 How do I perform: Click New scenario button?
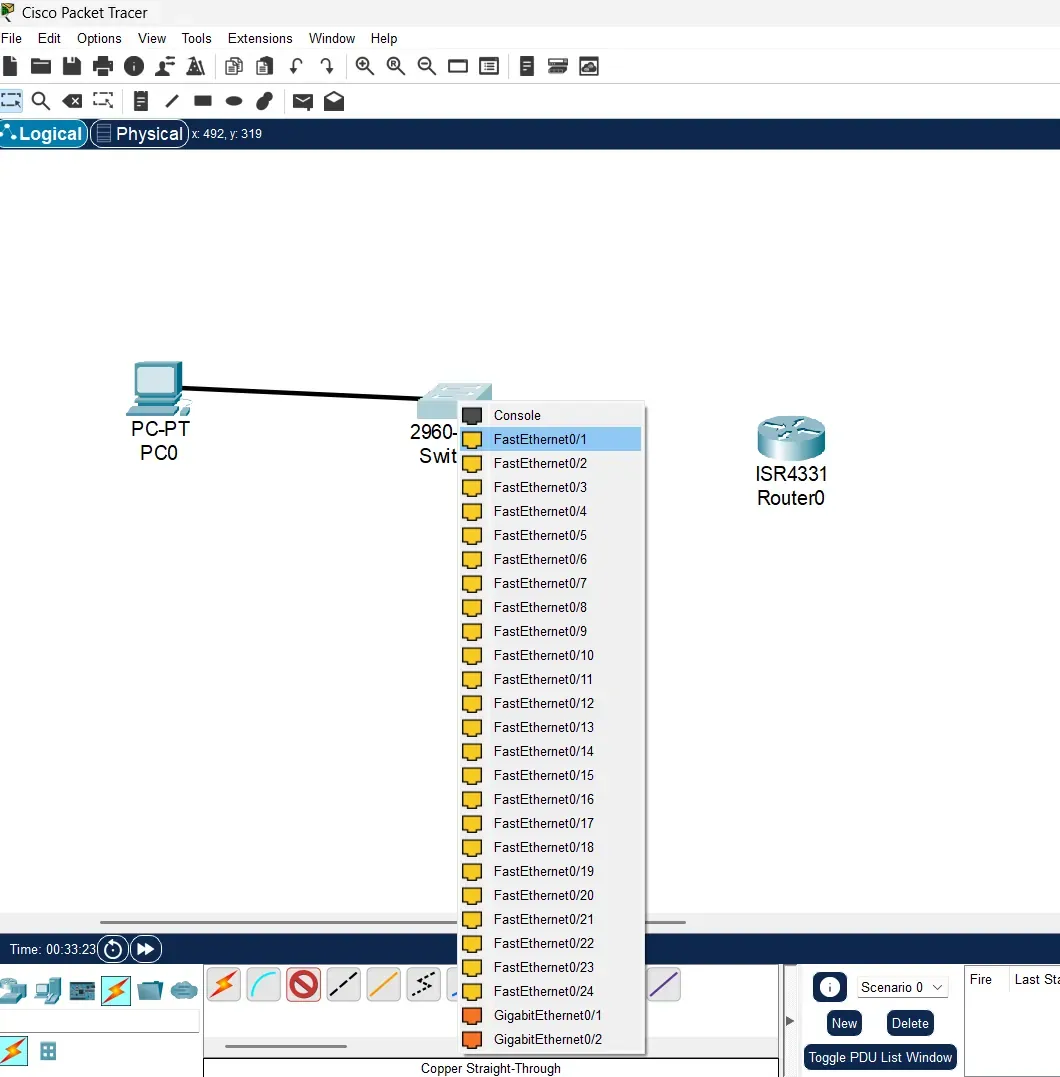coord(844,1023)
